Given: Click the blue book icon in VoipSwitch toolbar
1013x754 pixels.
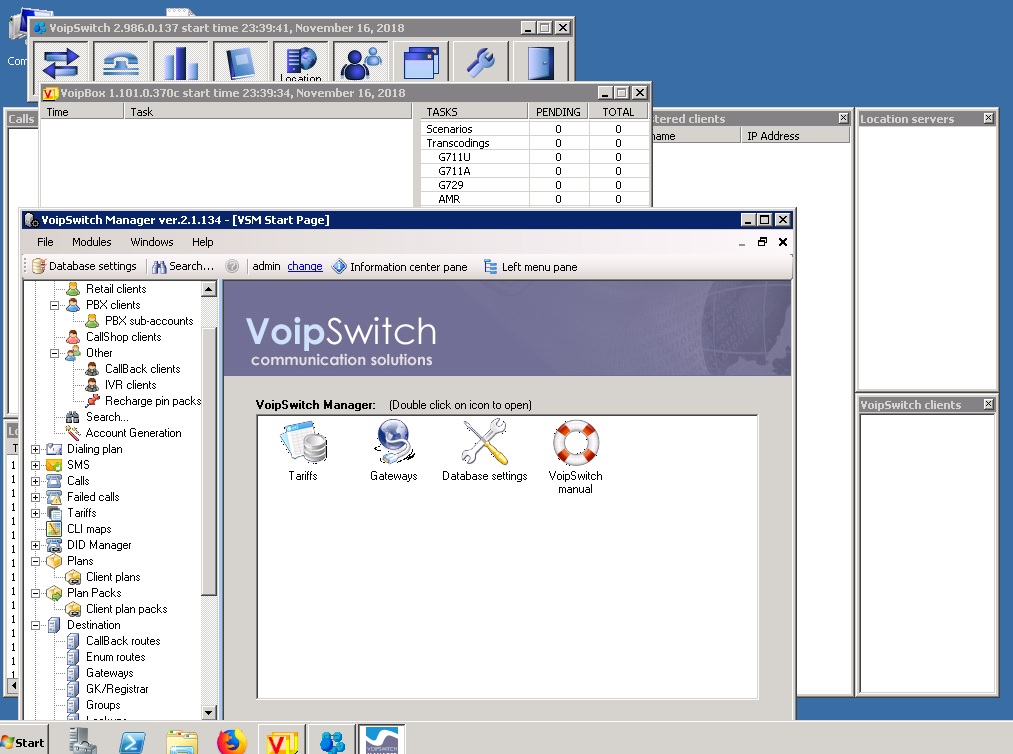Looking at the screenshot, I should tap(241, 62).
